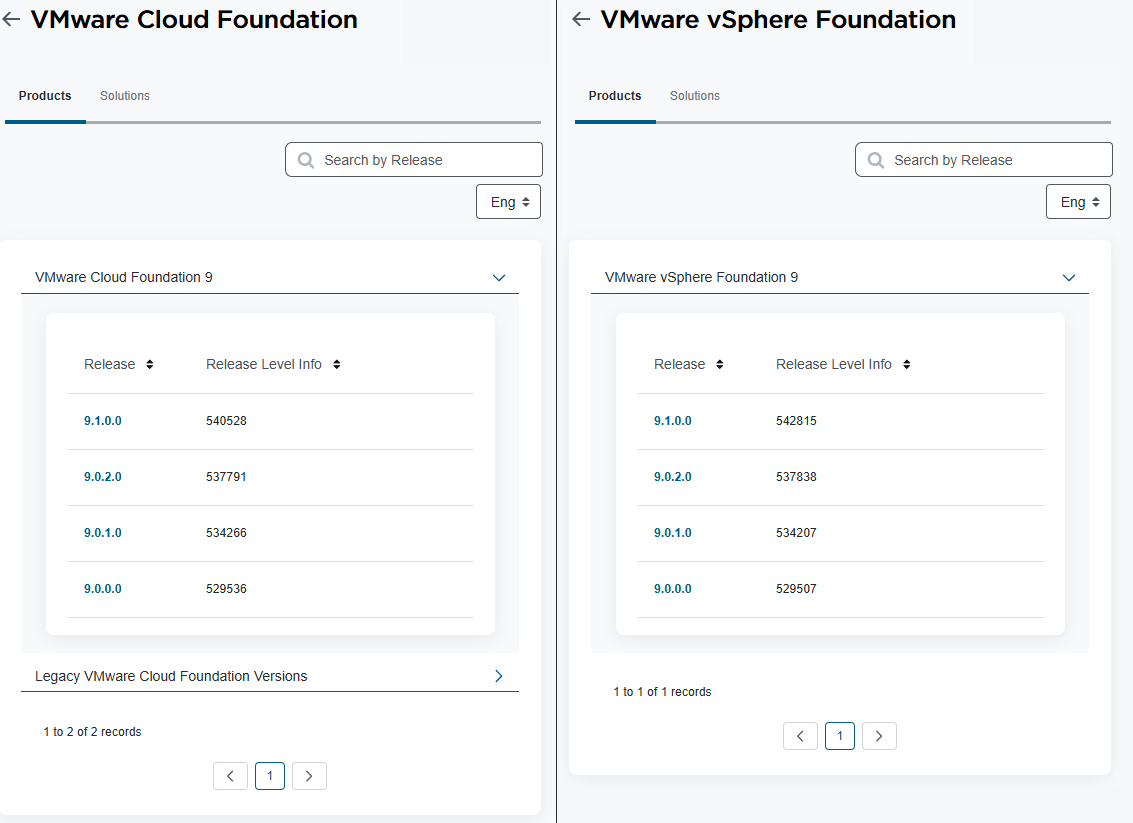Open Eng language dropdown in Cloud Foundation pane

[509, 202]
